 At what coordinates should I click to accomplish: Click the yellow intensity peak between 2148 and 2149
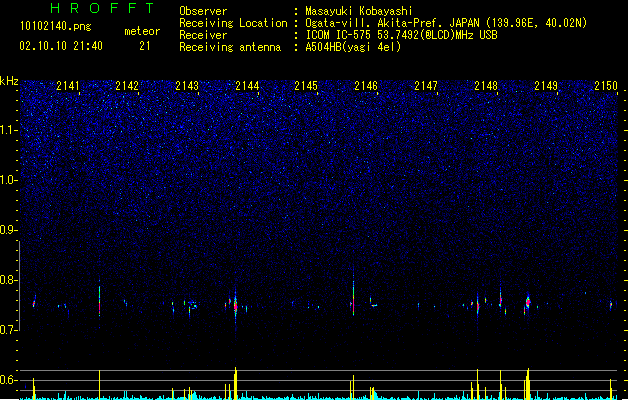click(x=528, y=383)
